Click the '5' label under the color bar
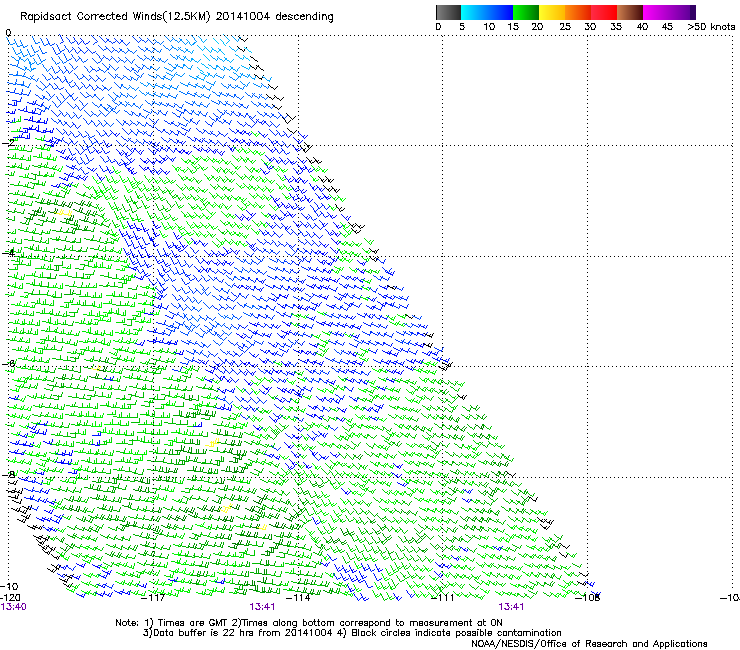The width and height of the screenshot is (740, 650). pos(462,26)
